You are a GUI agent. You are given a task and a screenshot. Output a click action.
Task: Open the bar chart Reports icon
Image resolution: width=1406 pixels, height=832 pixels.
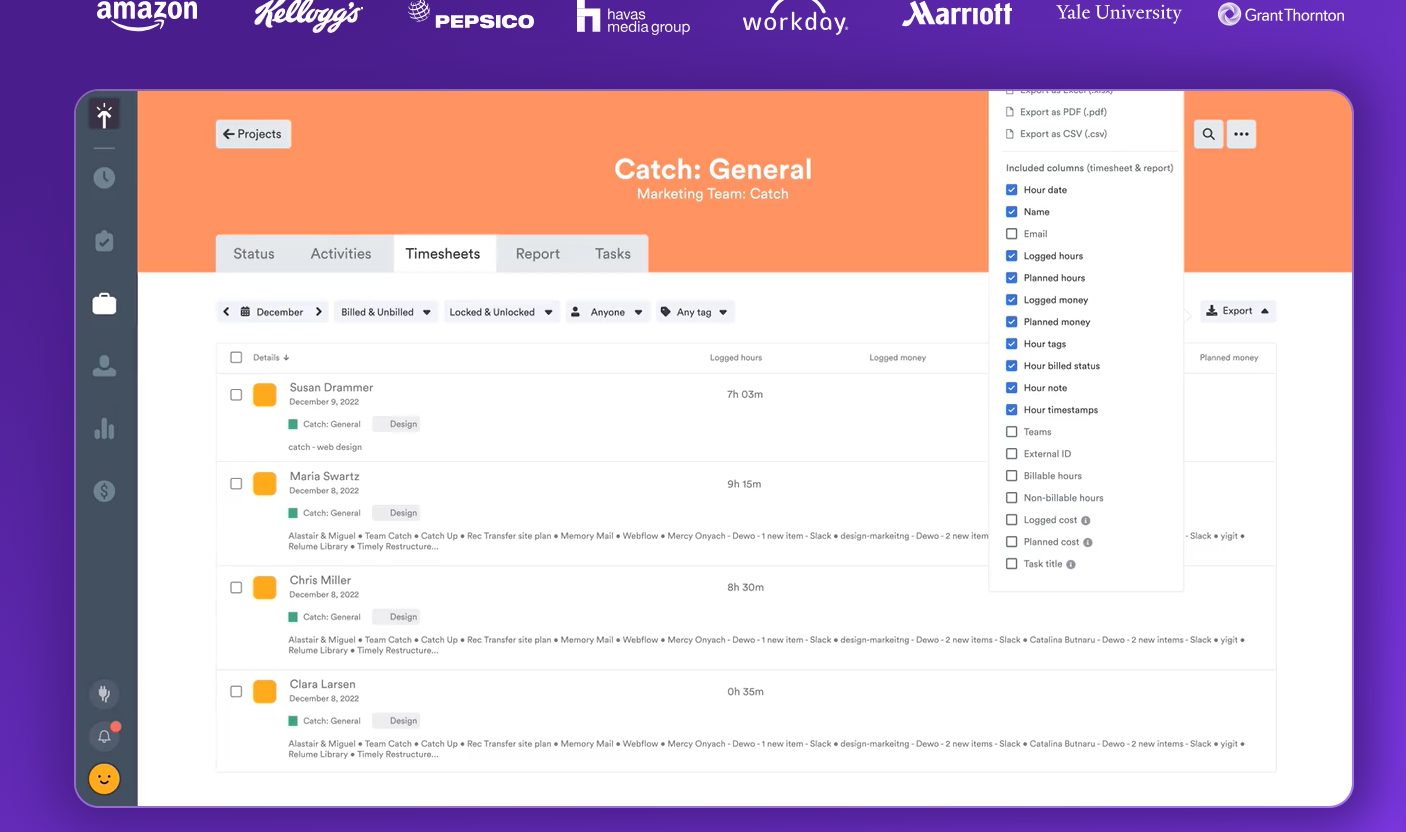(x=104, y=428)
